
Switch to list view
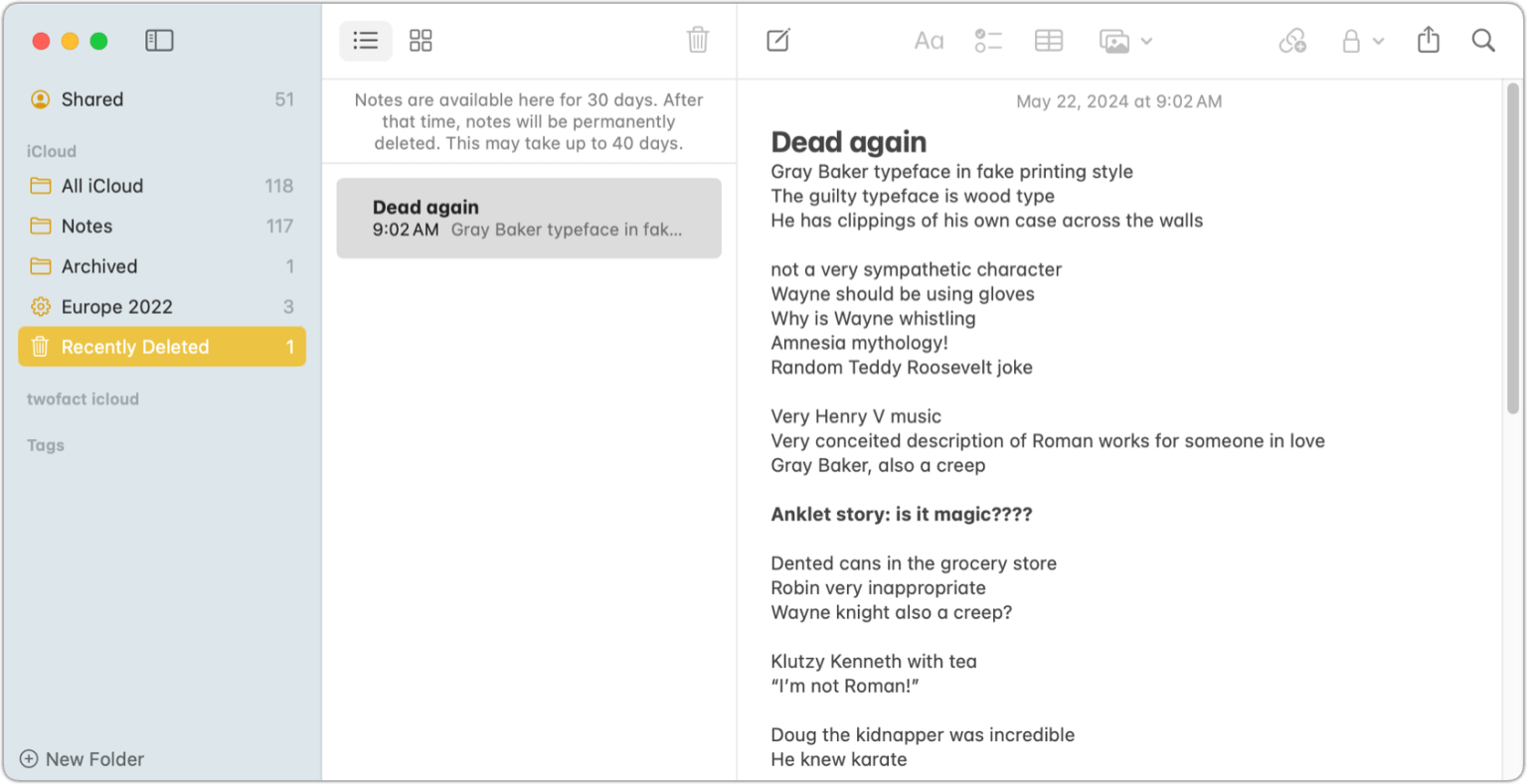pos(365,40)
